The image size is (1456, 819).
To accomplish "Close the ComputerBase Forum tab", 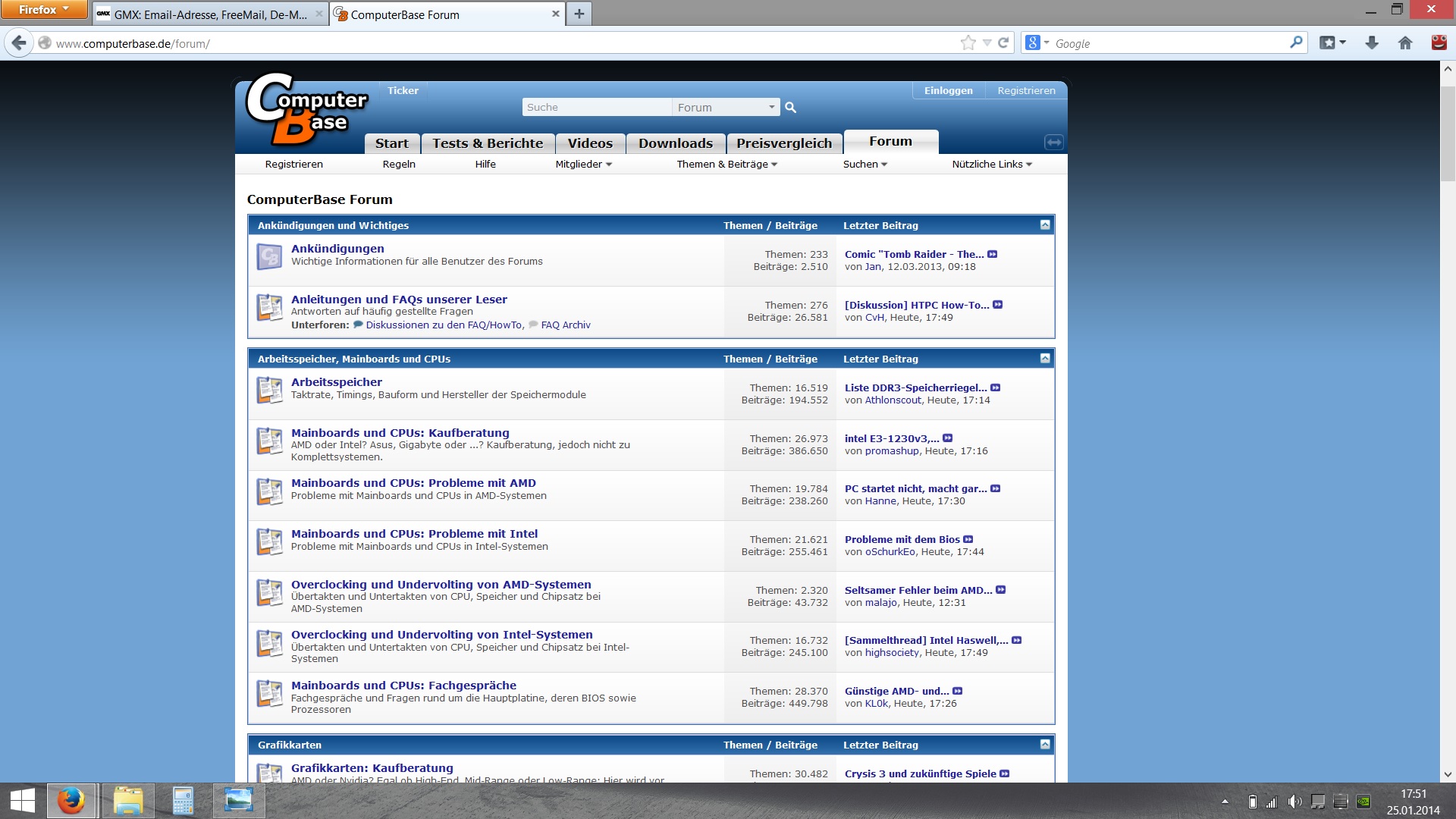I will point(555,14).
